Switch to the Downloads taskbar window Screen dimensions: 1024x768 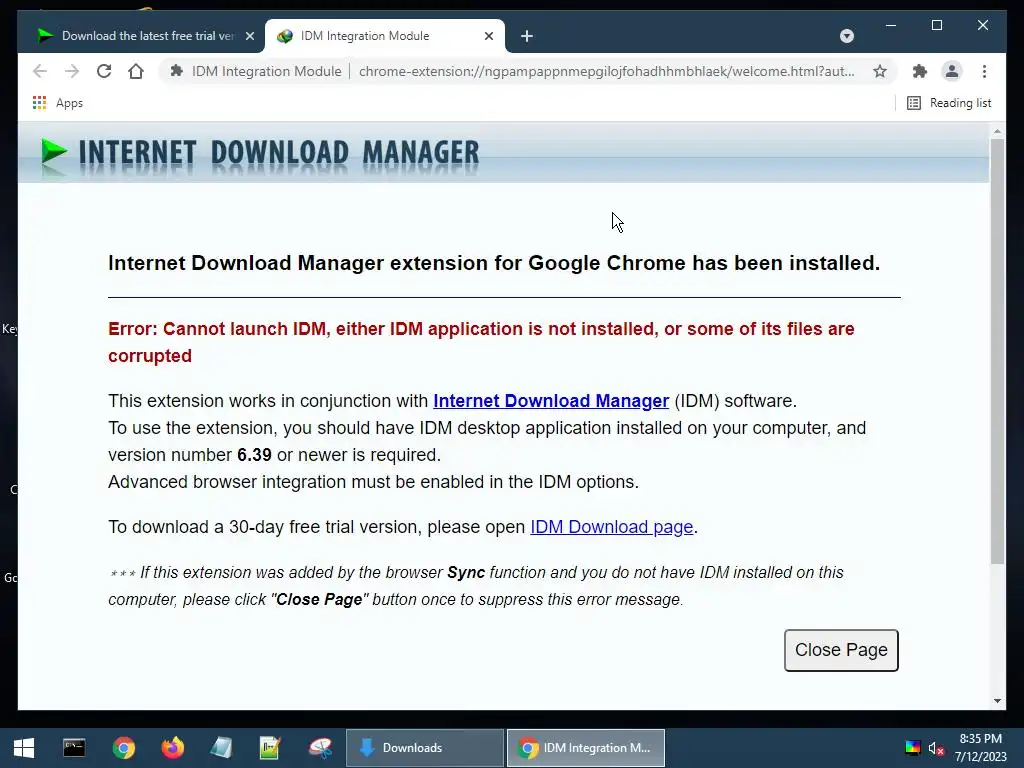point(424,748)
